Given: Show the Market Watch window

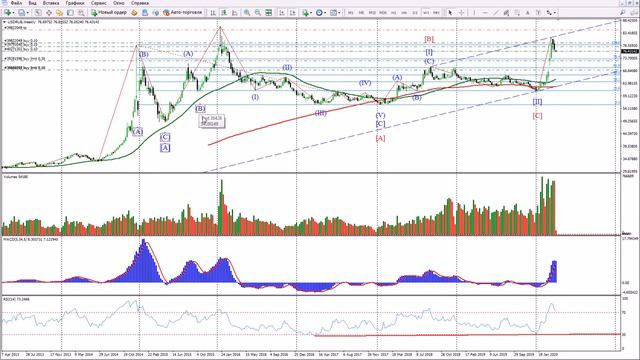Looking at the screenshot, I should pos(38,13).
